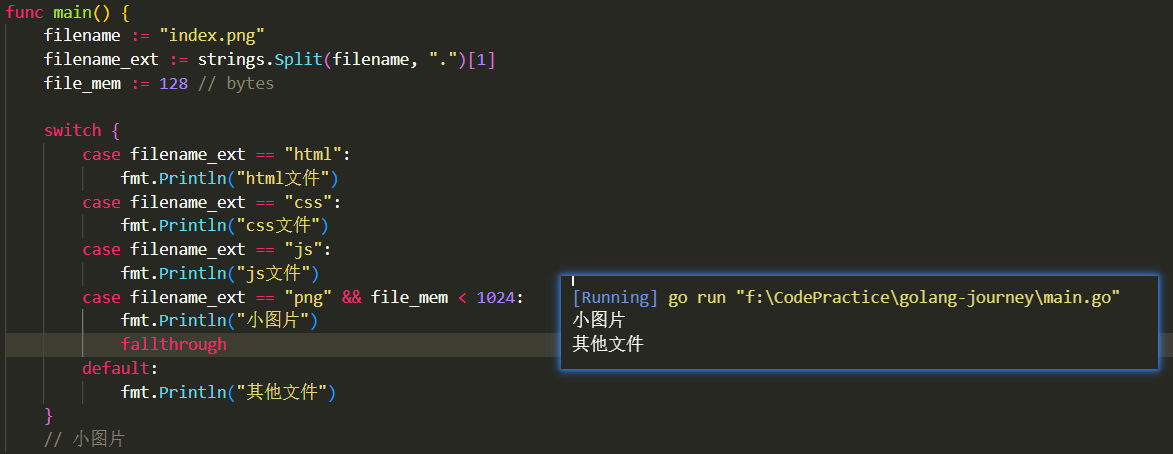Click the 小图片 line in the output panel
The width and height of the screenshot is (1173, 454).
(599, 321)
